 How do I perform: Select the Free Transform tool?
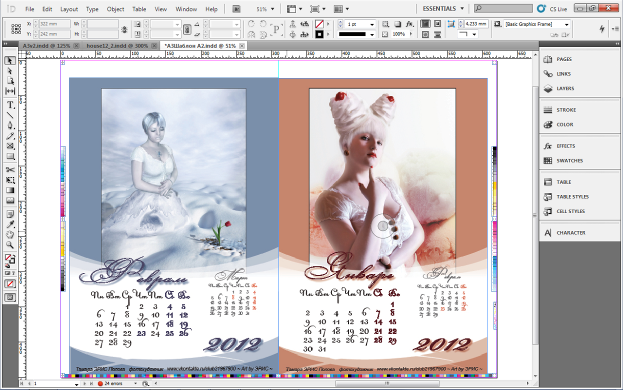pyautogui.click(x=10, y=180)
